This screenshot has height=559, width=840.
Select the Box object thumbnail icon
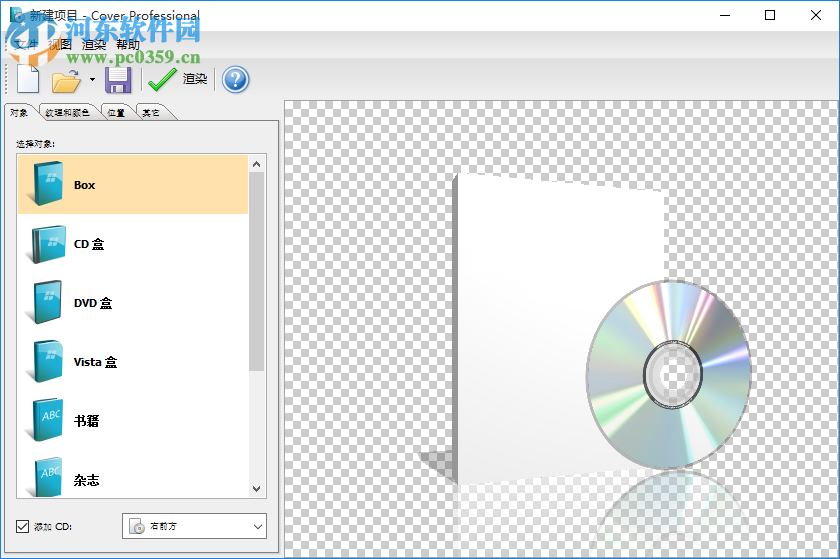[x=46, y=184]
